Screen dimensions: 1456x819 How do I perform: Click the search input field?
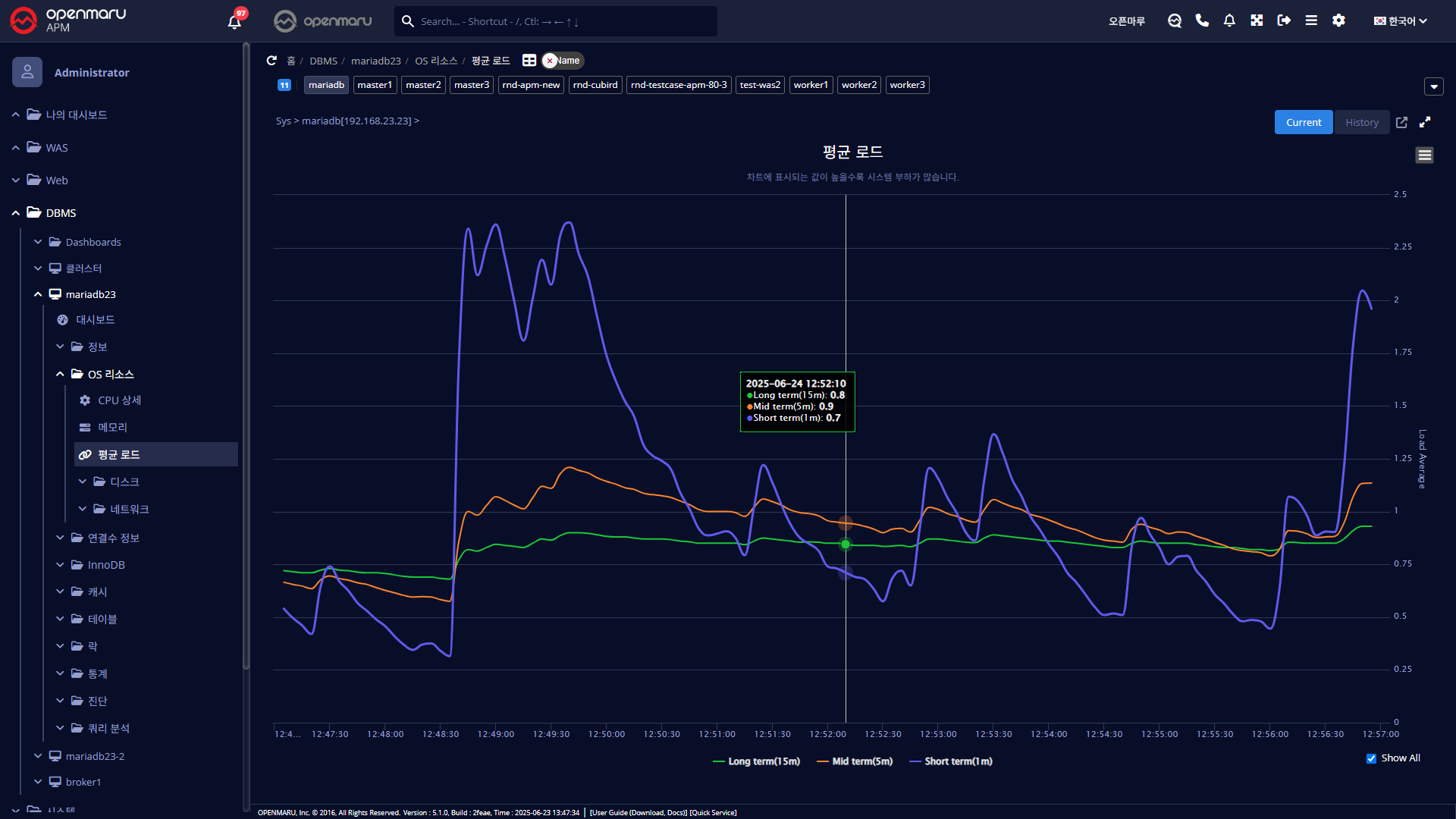point(561,21)
